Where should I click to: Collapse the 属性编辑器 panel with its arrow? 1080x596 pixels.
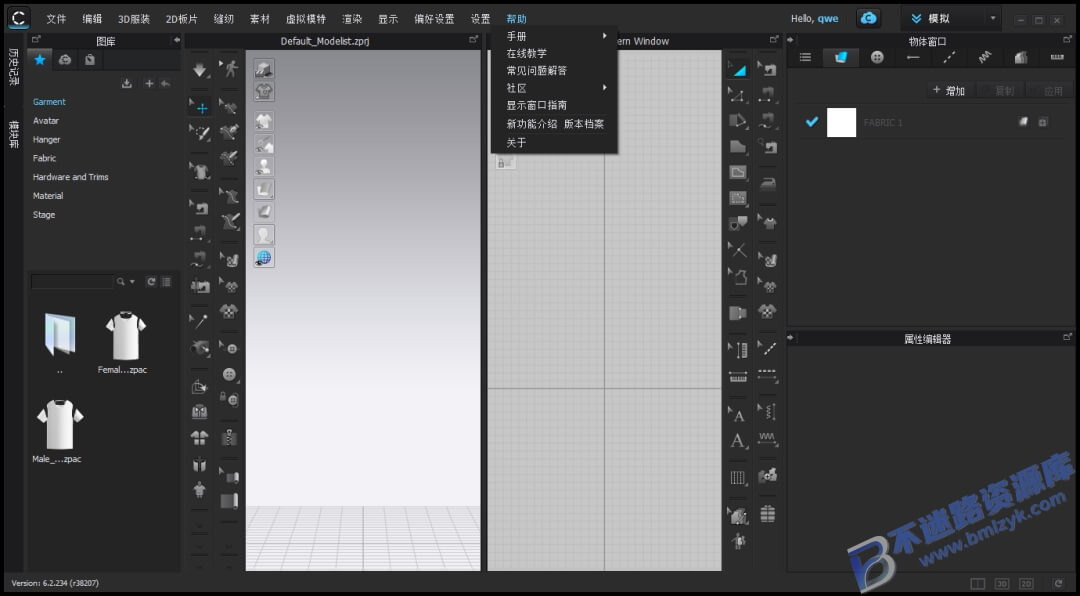[x=791, y=338]
